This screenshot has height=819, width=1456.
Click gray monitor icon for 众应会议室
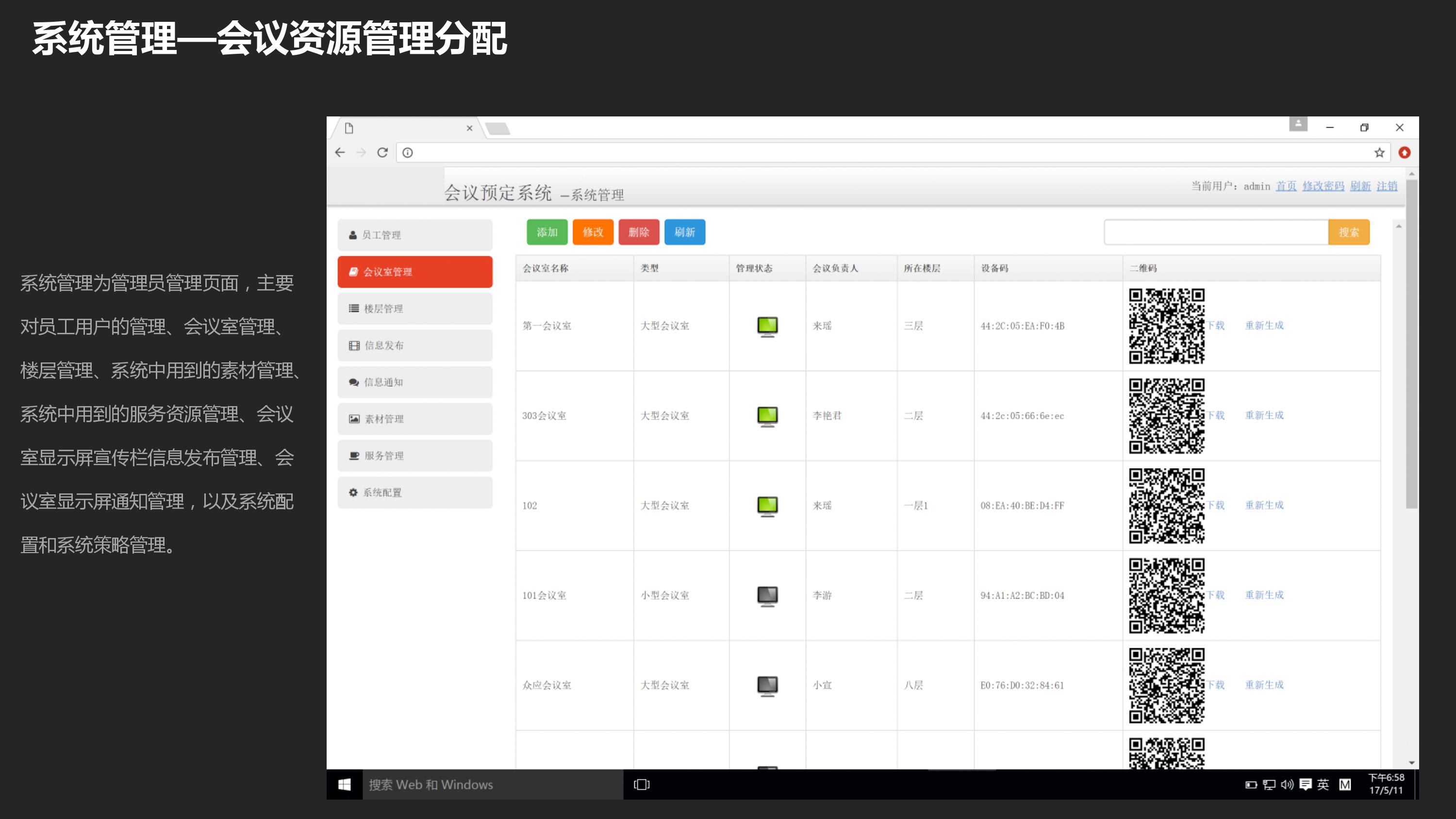(768, 686)
